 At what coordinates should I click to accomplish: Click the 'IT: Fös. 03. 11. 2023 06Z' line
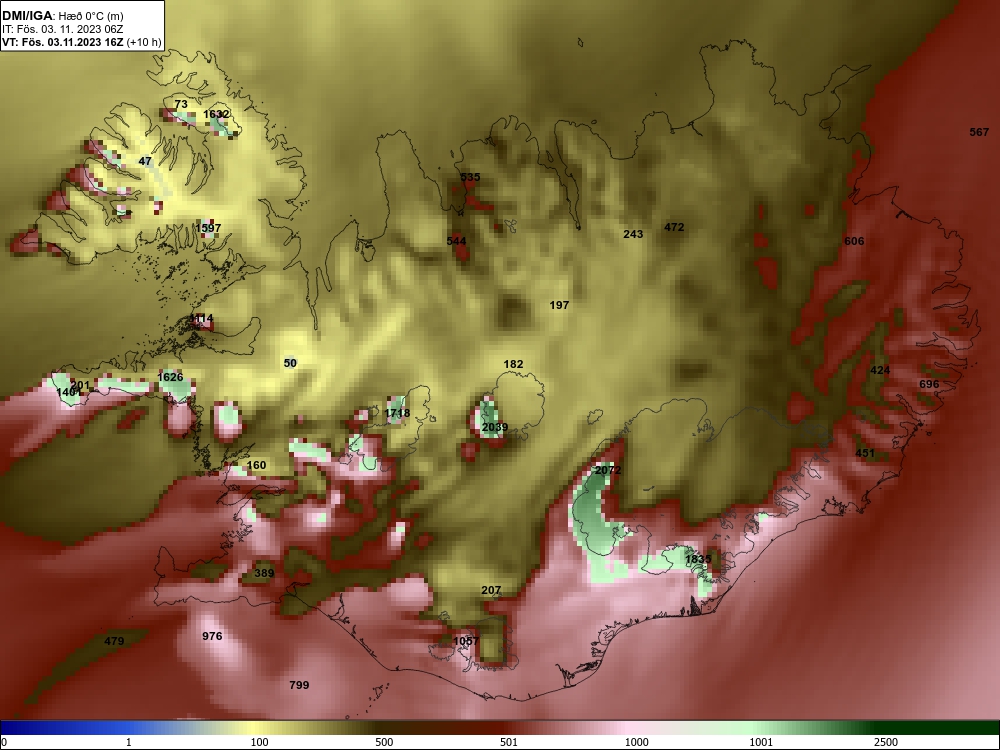click(x=62, y=29)
